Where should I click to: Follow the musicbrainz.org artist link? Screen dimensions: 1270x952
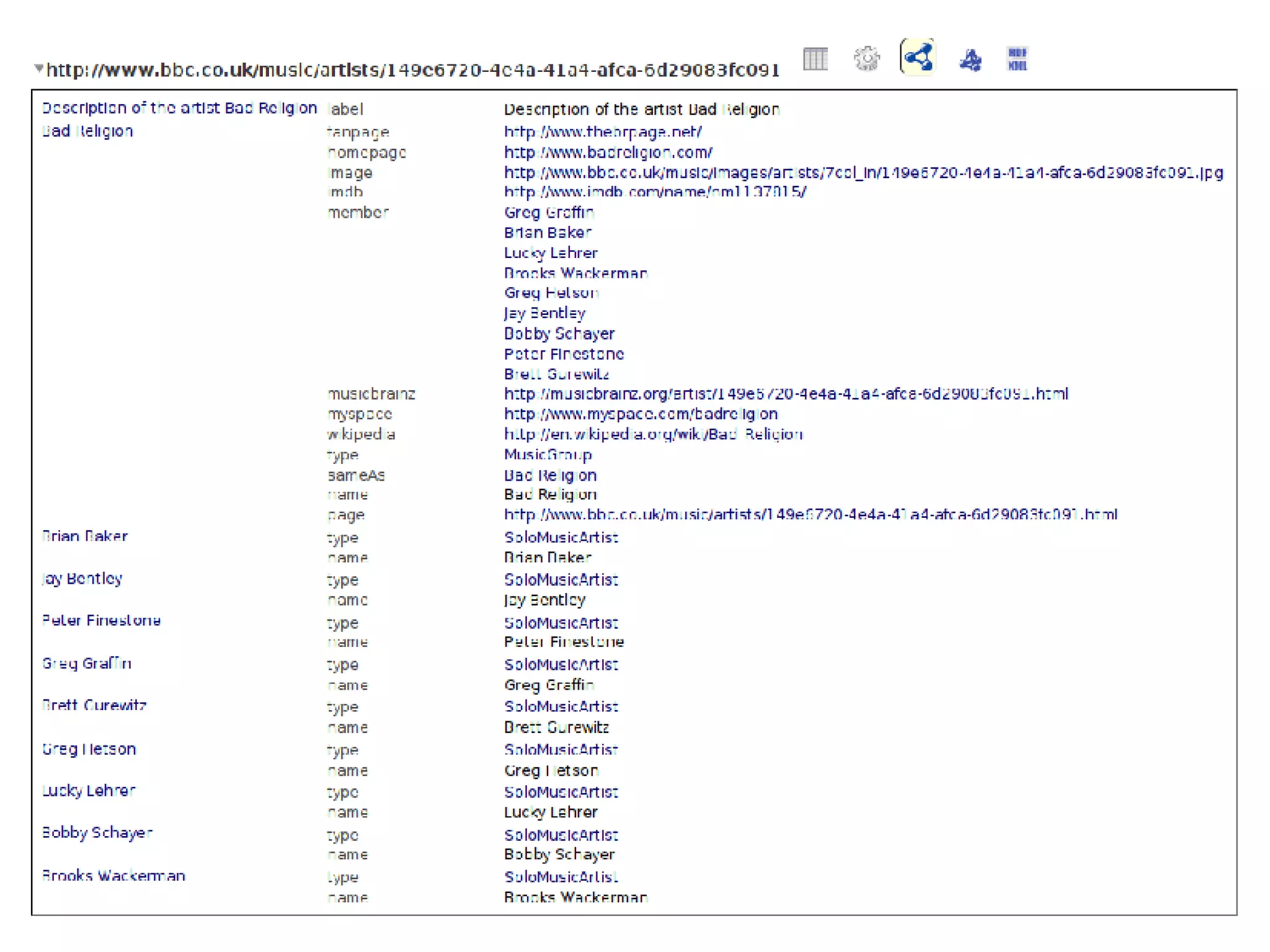[x=786, y=394]
